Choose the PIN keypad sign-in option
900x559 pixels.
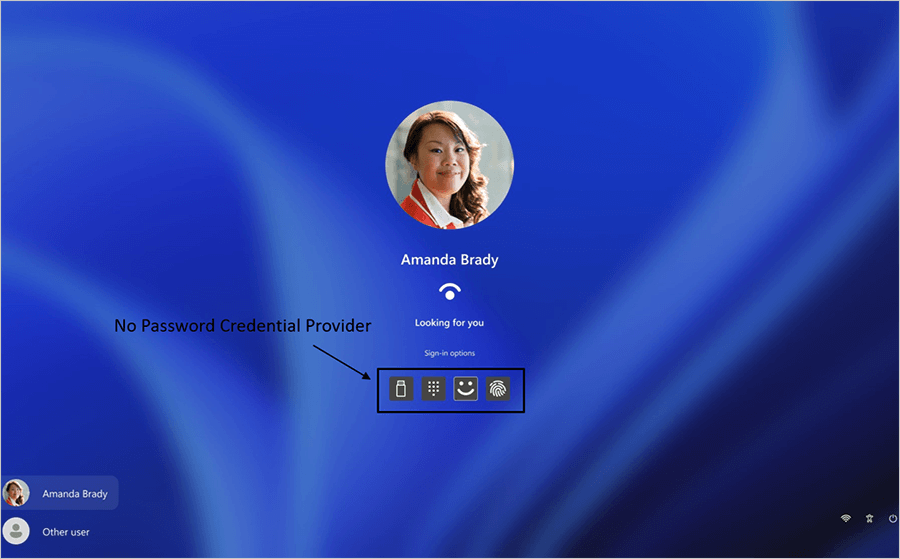pyautogui.click(x=433, y=389)
